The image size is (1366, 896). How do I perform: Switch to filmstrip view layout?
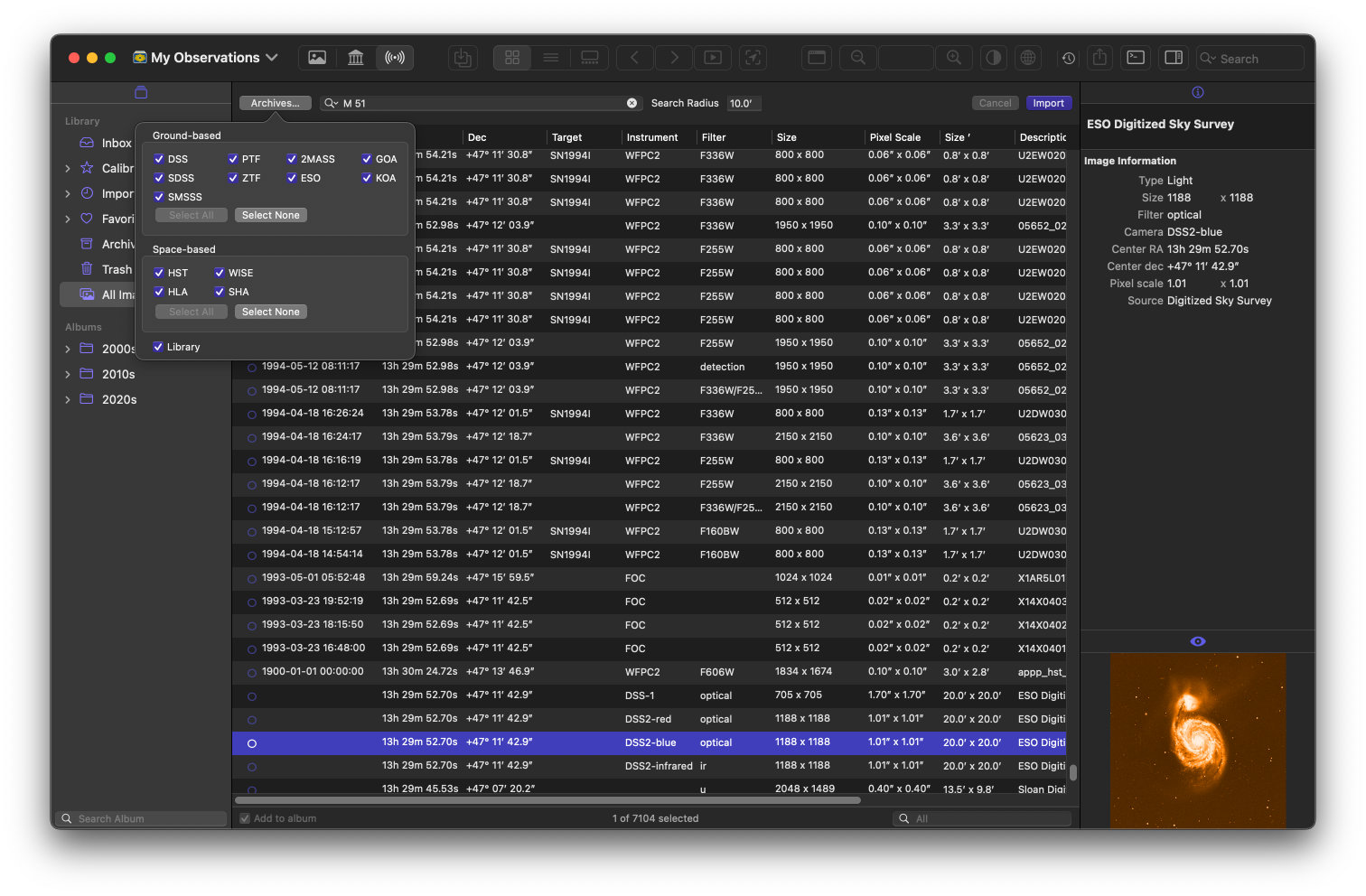point(590,58)
